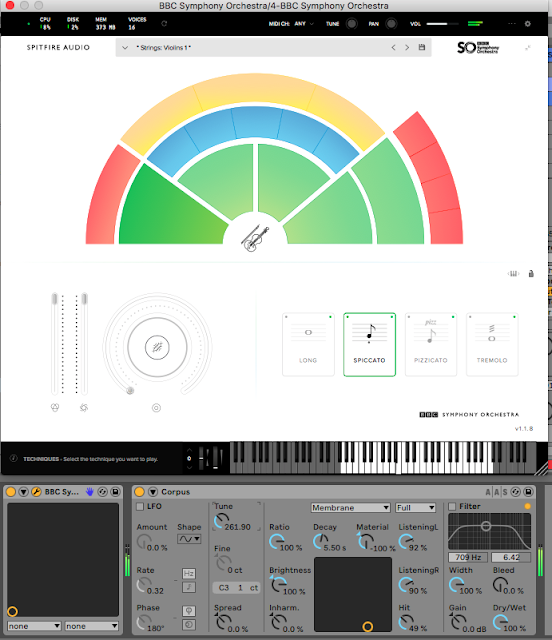Screen dimensions: 552x640
Task: Click the Spitfire SO Symphony Orchestra logo
Action: point(478,47)
